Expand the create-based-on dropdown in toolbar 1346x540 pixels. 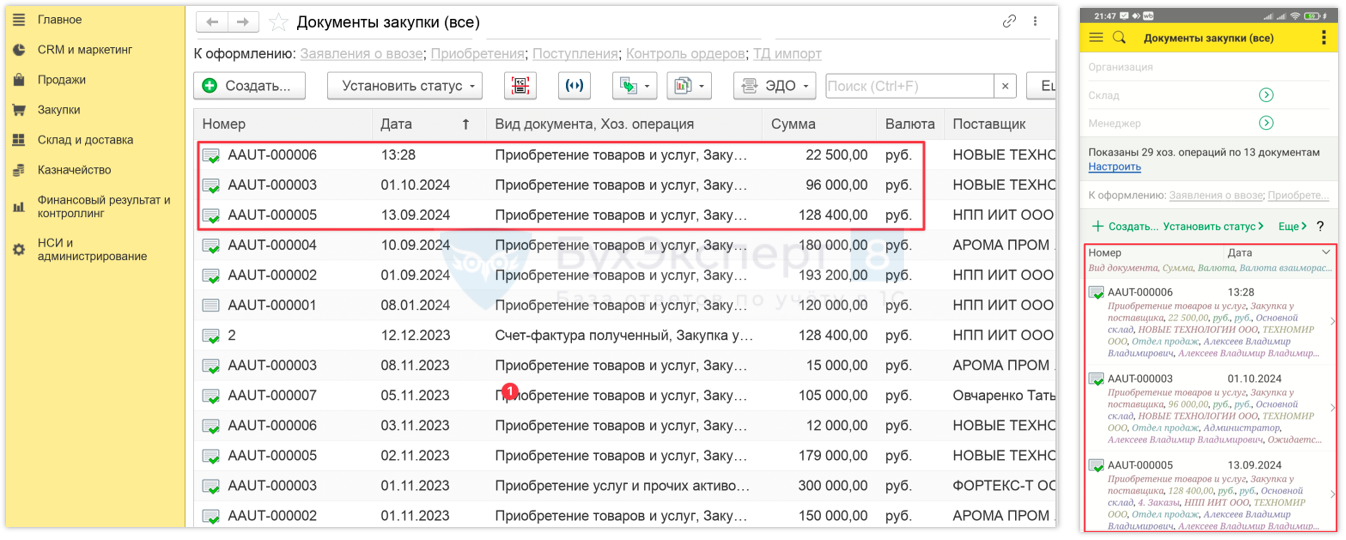click(x=634, y=86)
